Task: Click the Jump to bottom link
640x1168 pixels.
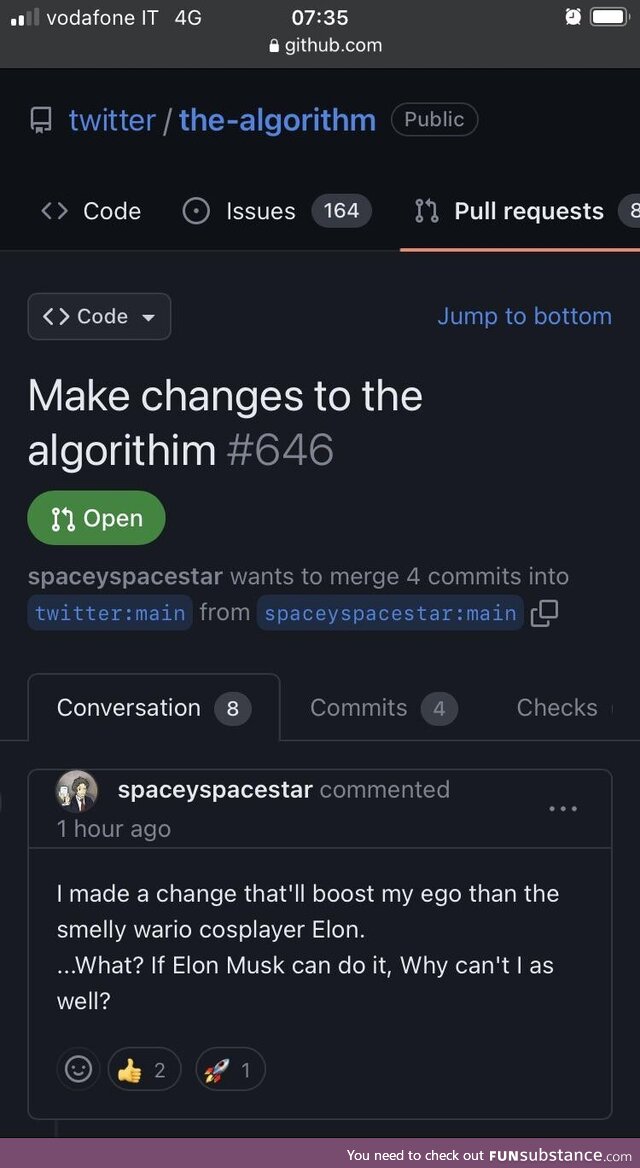Action: tap(524, 316)
